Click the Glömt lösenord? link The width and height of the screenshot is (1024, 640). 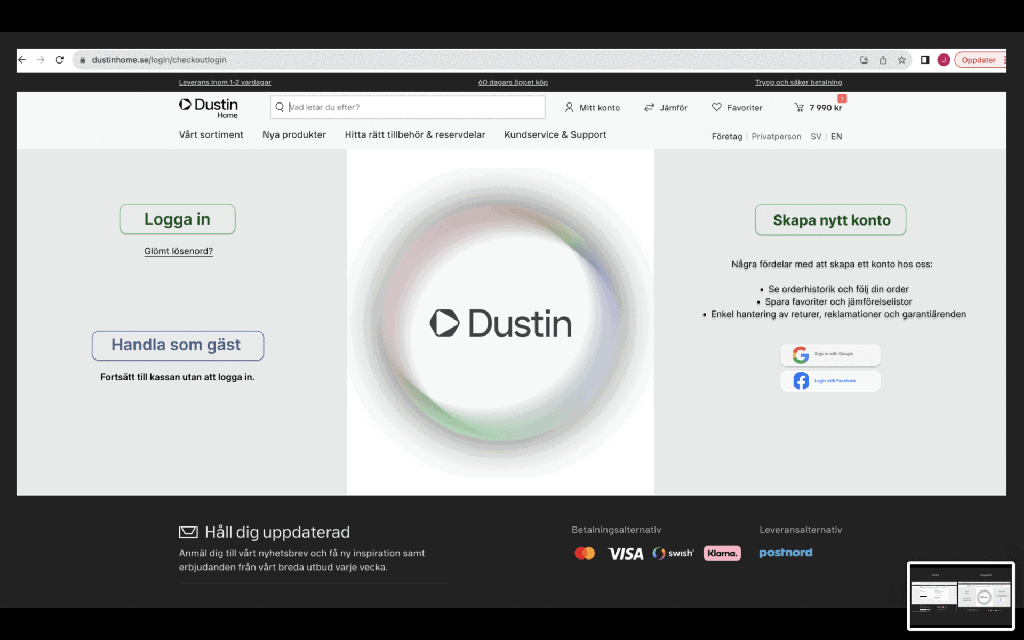point(178,251)
